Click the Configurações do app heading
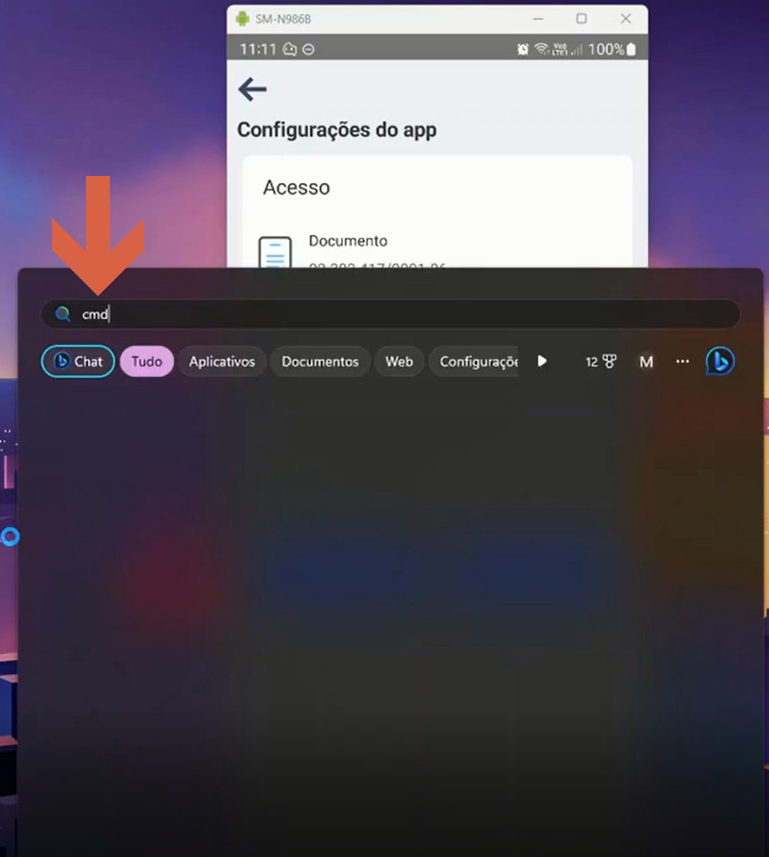Viewport: 769px width, 857px height. tap(337, 130)
